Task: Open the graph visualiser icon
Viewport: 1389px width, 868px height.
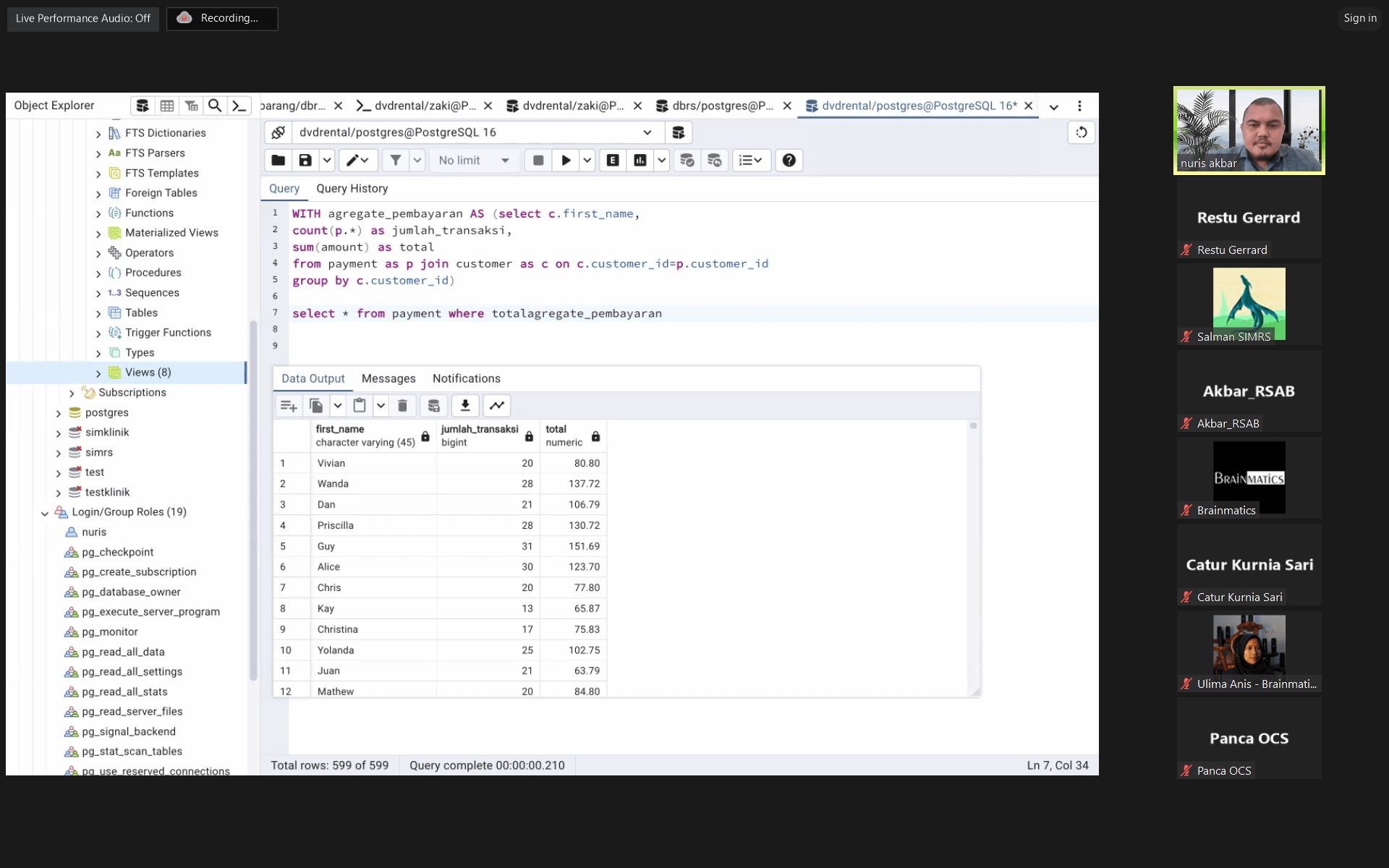Action: point(497,406)
